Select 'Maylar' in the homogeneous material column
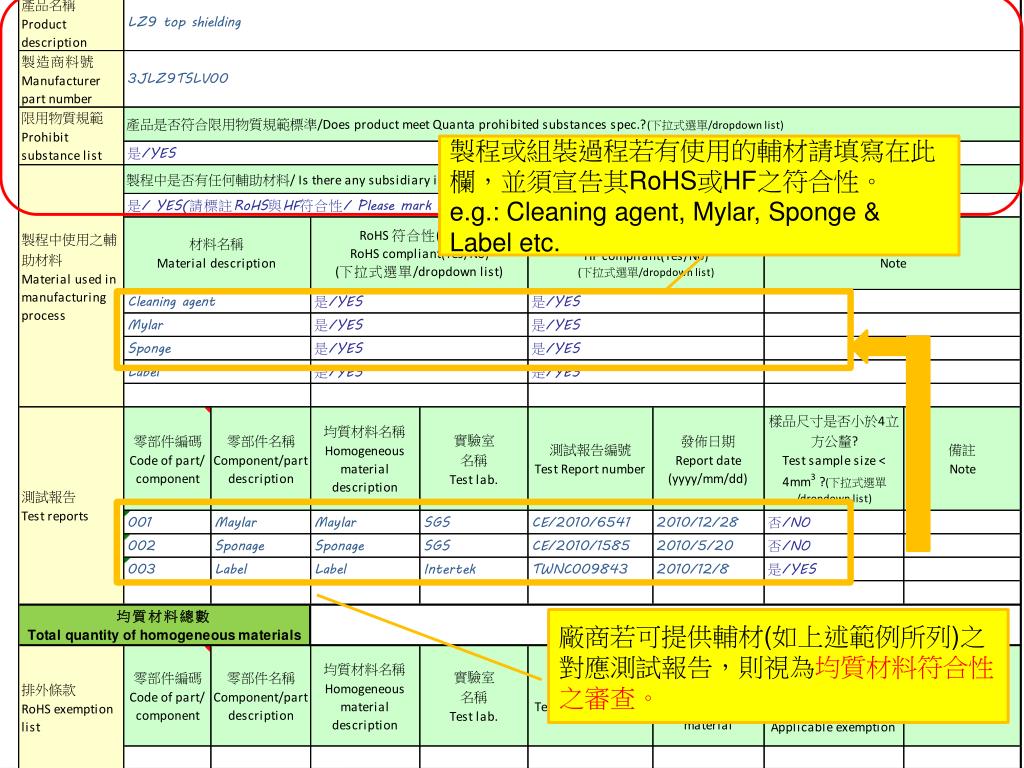The width and height of the screenshot is (1024, 768). point(365,522)
